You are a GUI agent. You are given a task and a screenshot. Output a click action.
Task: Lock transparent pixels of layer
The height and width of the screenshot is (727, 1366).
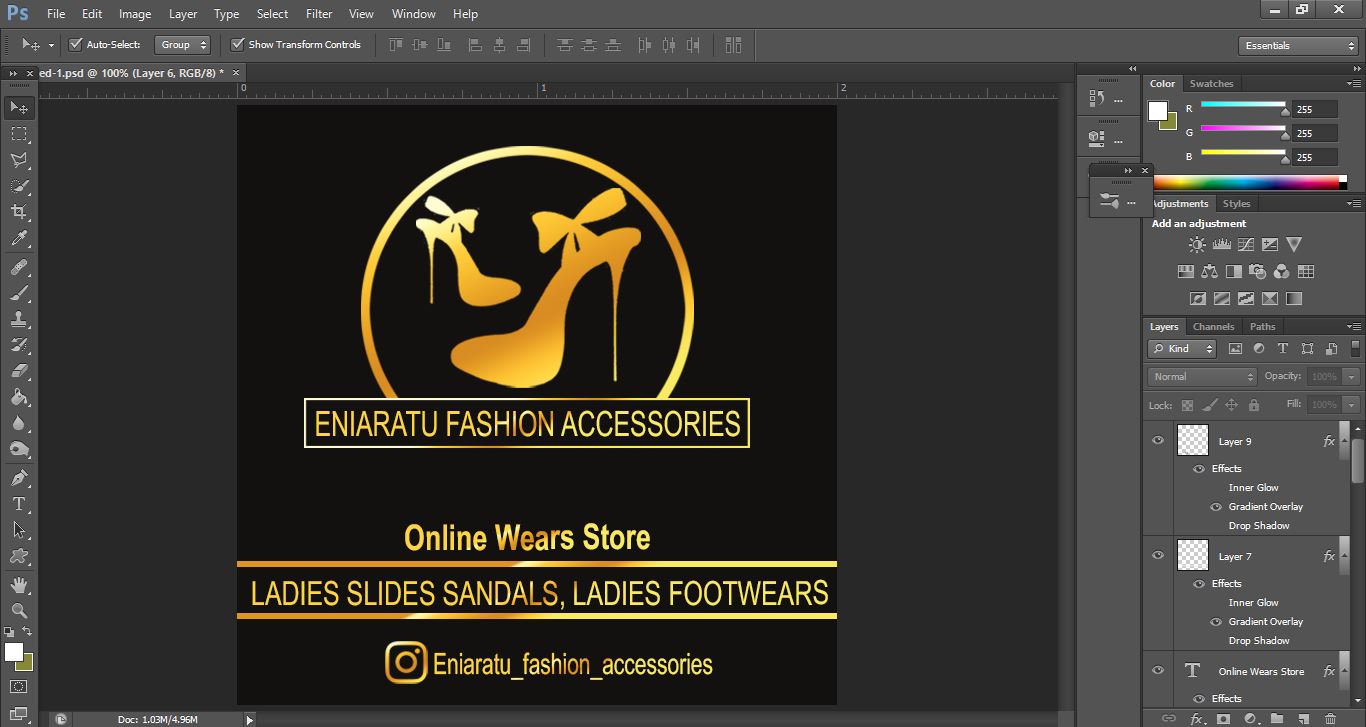point(1187,405)
